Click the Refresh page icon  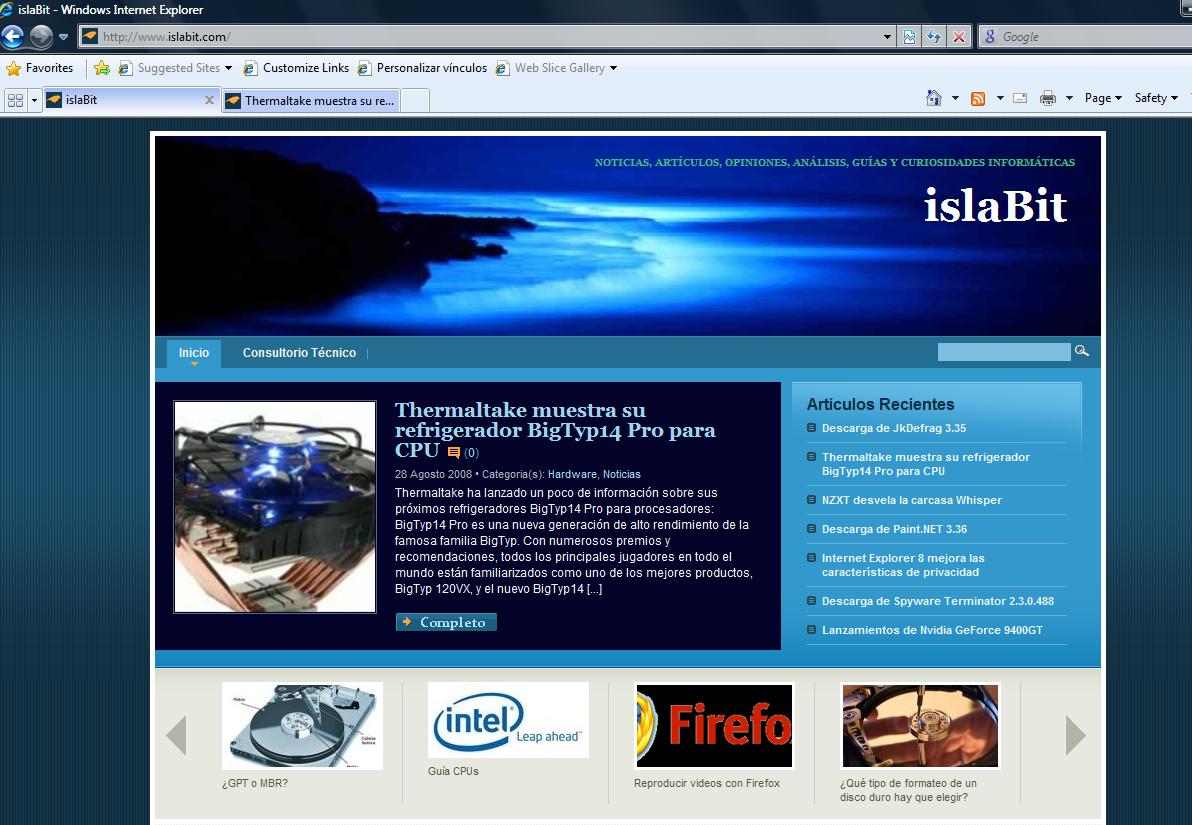tap(934, 36)
